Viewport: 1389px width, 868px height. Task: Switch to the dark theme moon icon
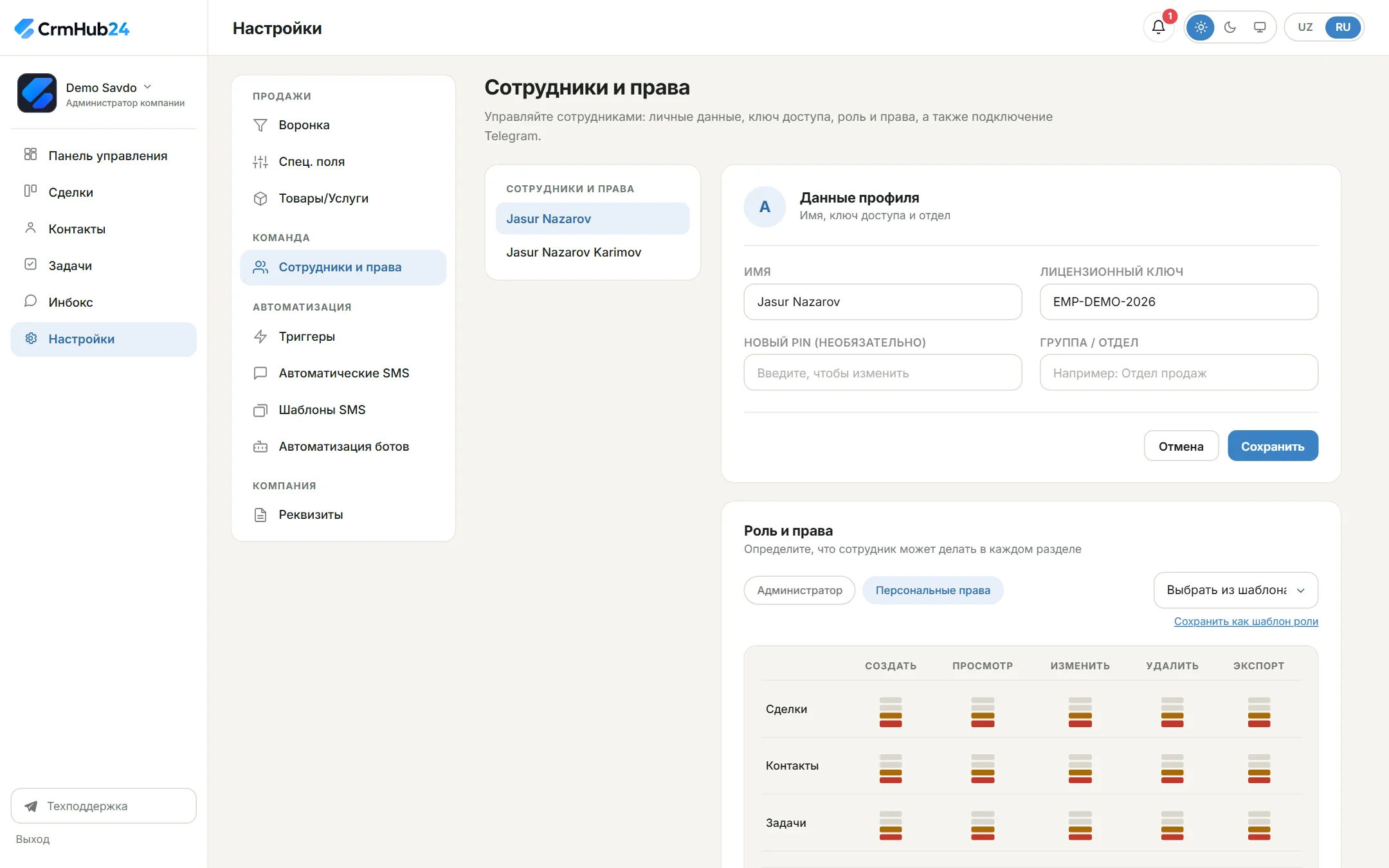(x=1230, y=27)
